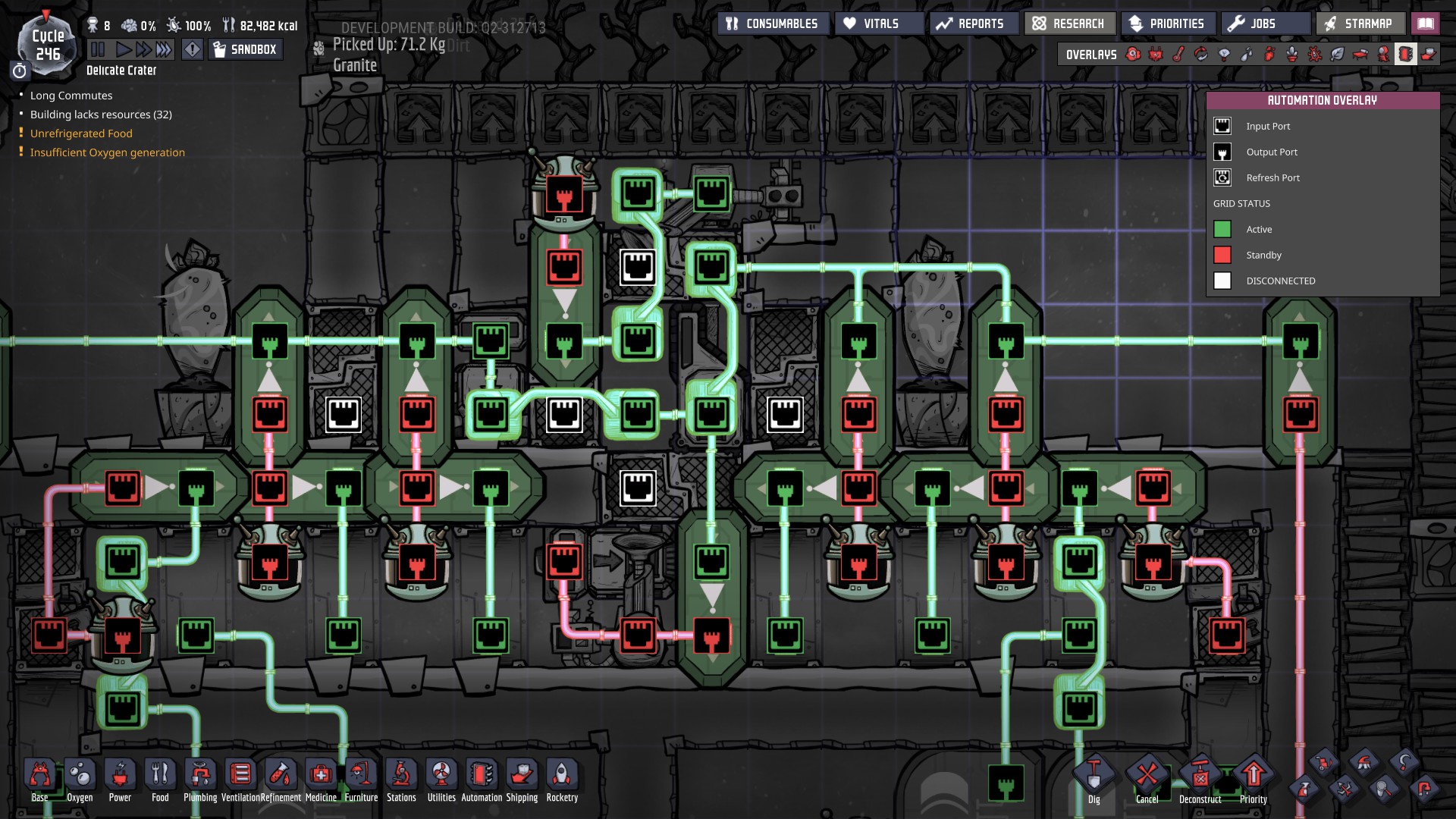Toggle the Conveyor shipping overlay
The width and height of the screenshot is (1456, 819).
tap(1429, 54)
